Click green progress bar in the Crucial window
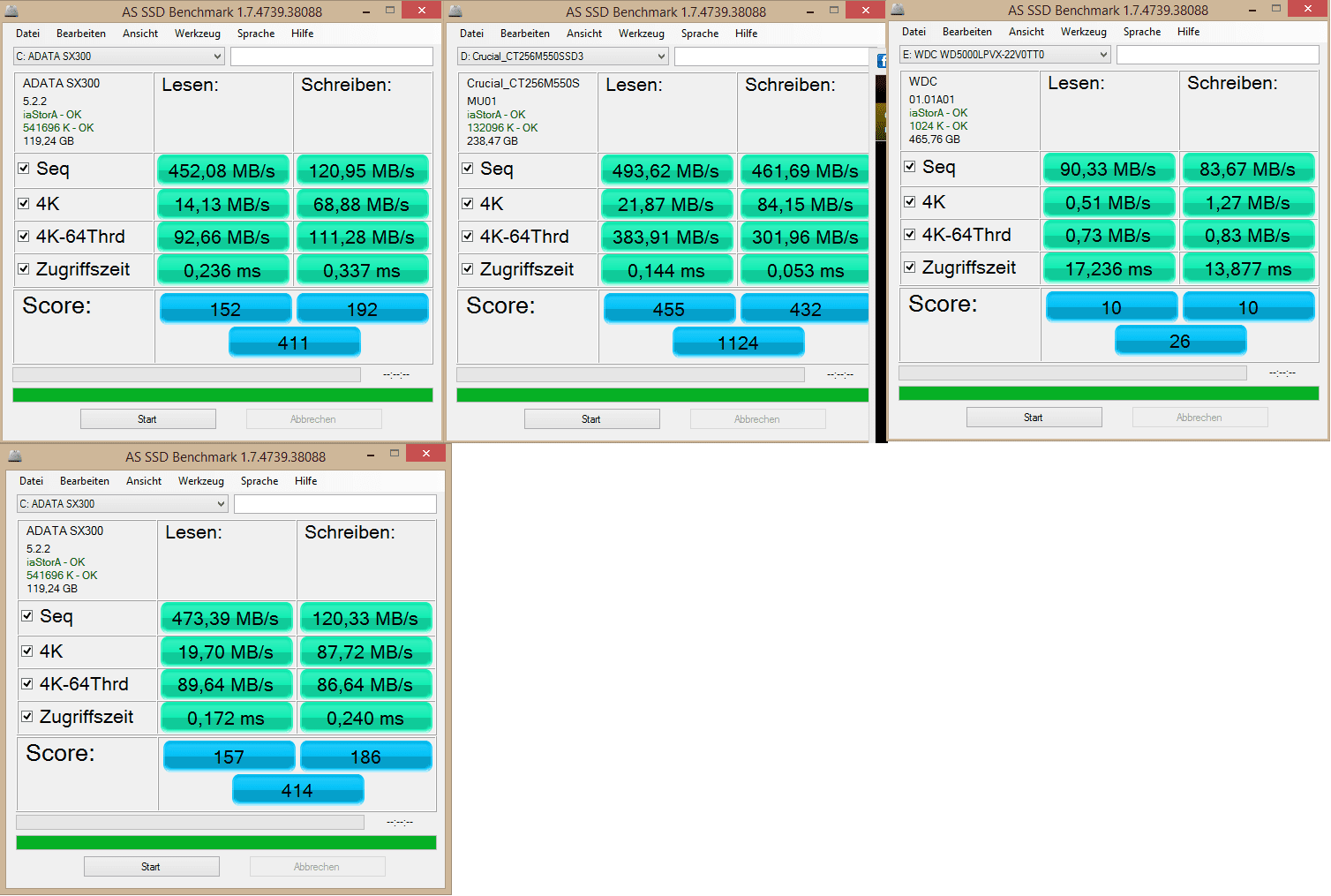This screenshot has height=896, width=1331. point(662,395)
